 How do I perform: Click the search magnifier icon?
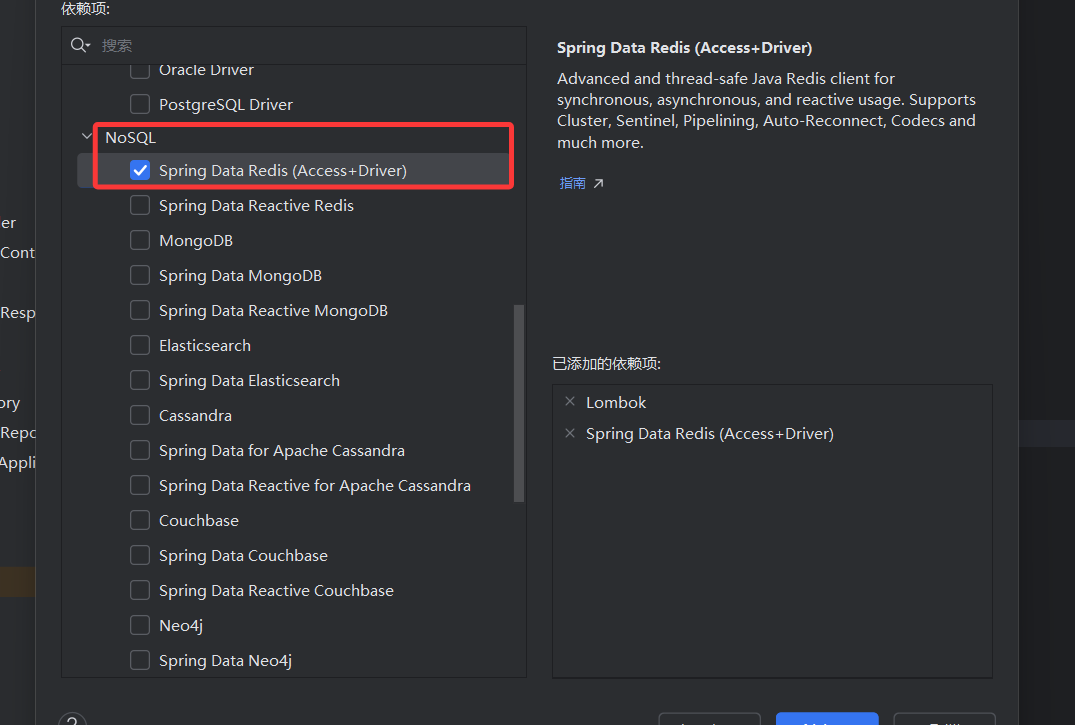[80, 45]
